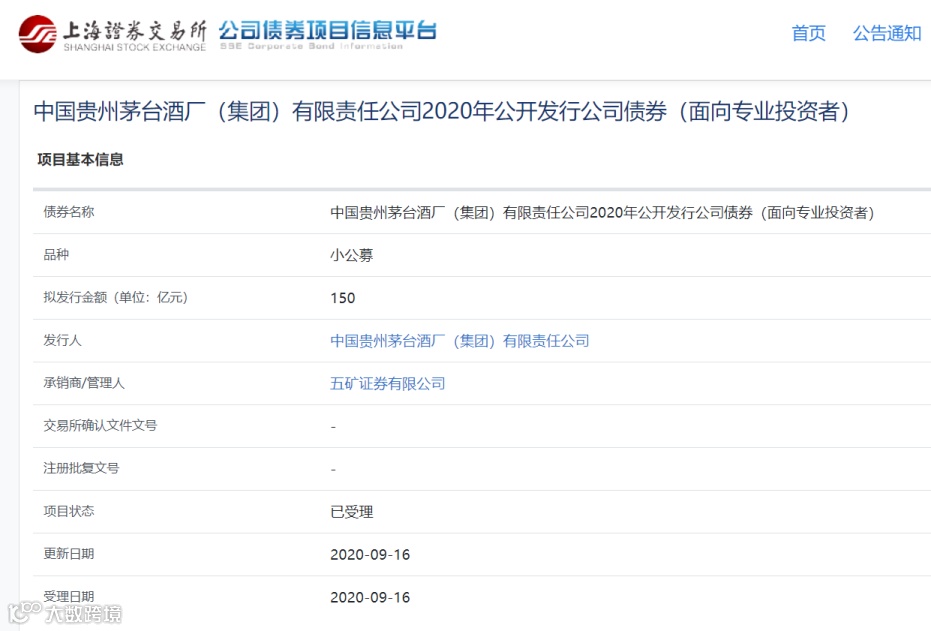
Task: Click the value 小公募
Action: click(x=352, y=255)
